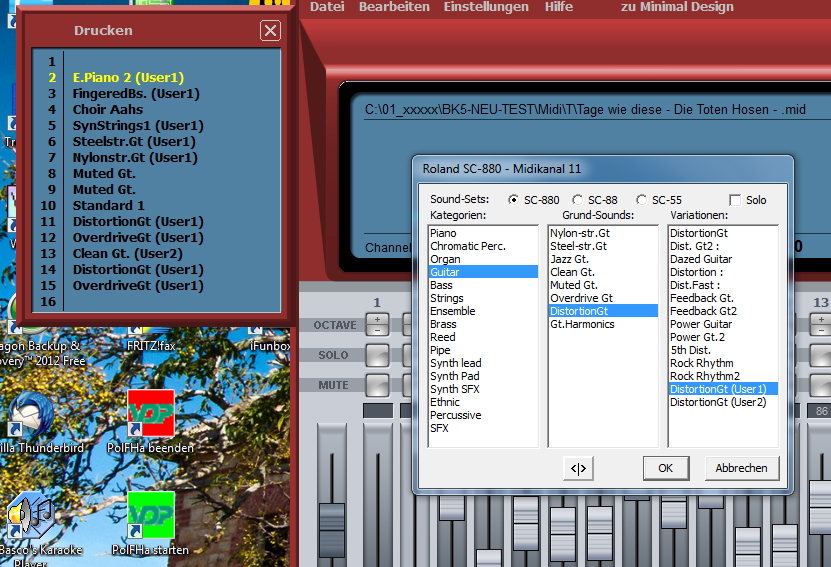This screenshot has height=567, width=831.
Task: Select the SC-55 sound set
Action: point(642,200)
